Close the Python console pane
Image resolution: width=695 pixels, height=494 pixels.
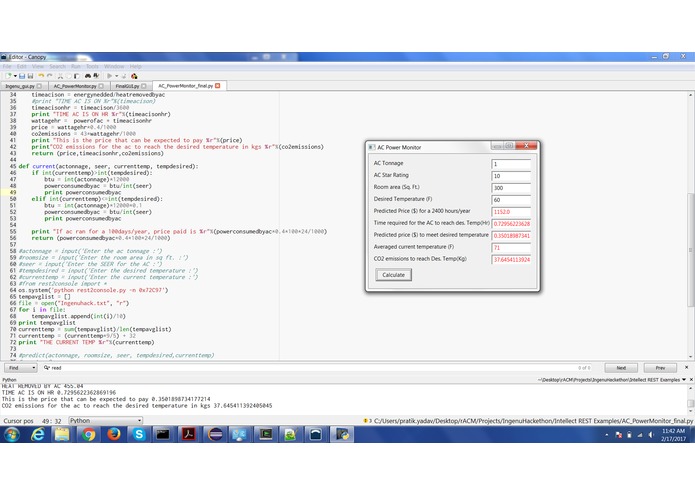pyautogui.click(x=691, y=380)
